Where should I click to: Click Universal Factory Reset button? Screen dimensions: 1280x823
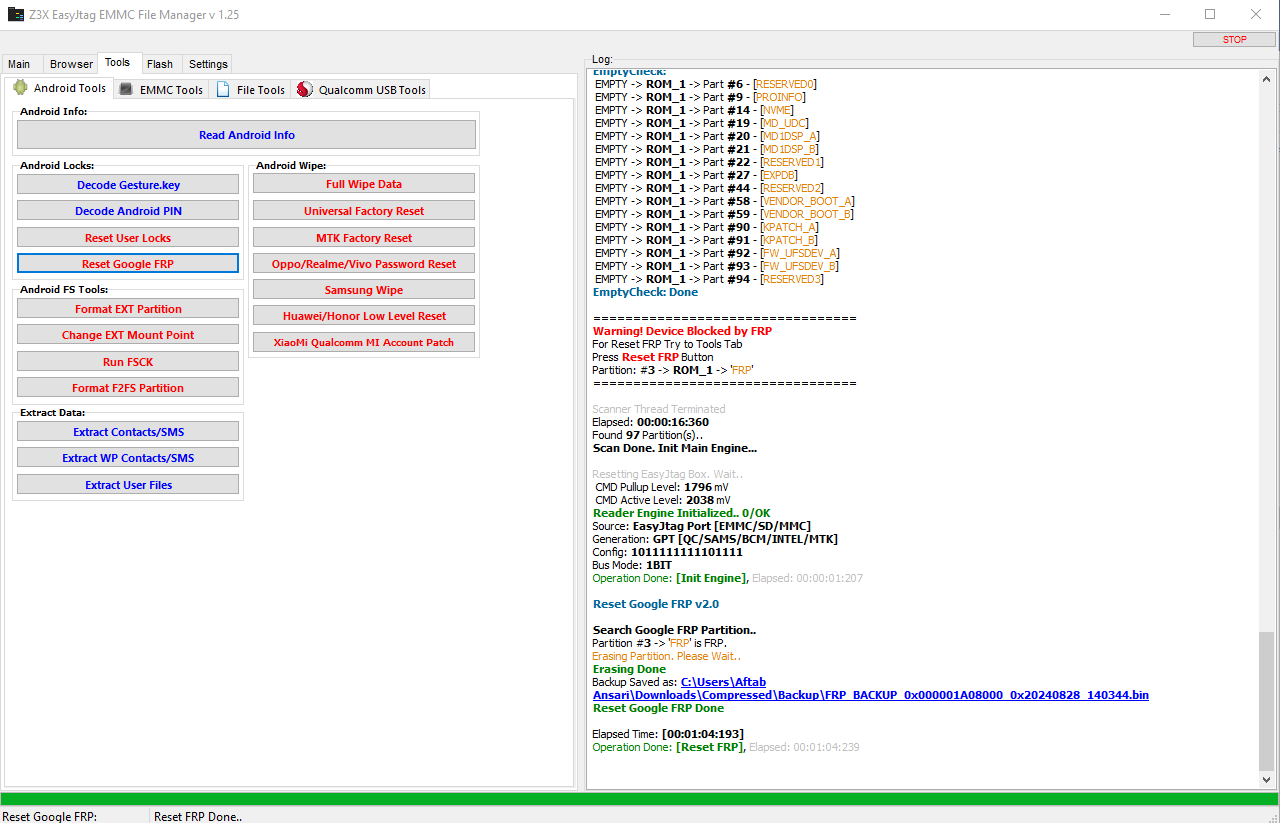[364, 211]
